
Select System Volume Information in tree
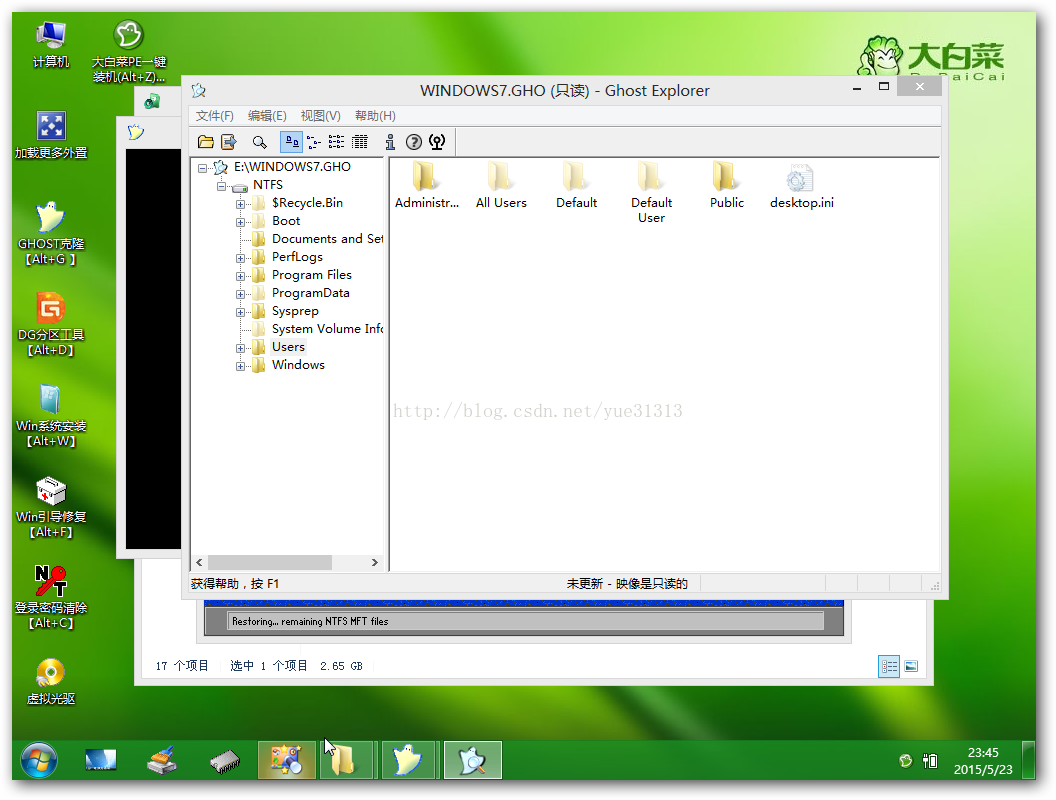(x=327, y=329)
